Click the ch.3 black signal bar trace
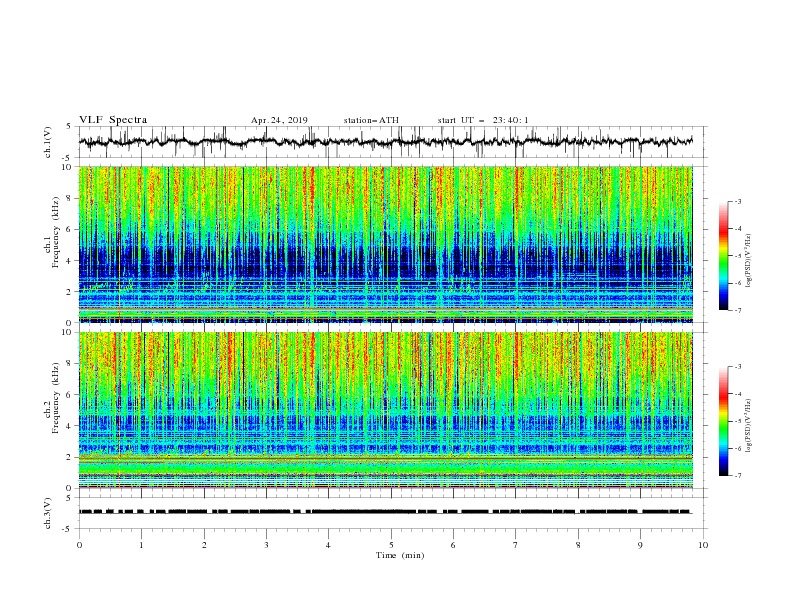This screenshot has height=612, width=792. [385, 512]
